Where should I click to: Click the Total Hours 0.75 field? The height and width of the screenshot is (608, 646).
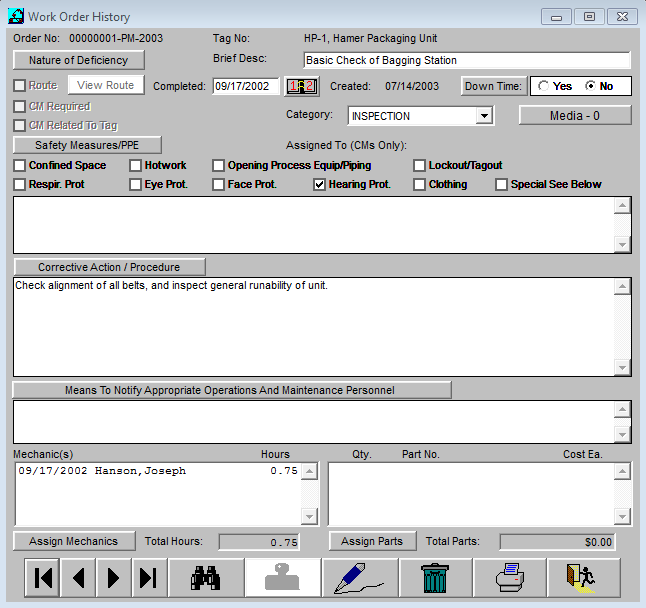[x=259, y=542]
